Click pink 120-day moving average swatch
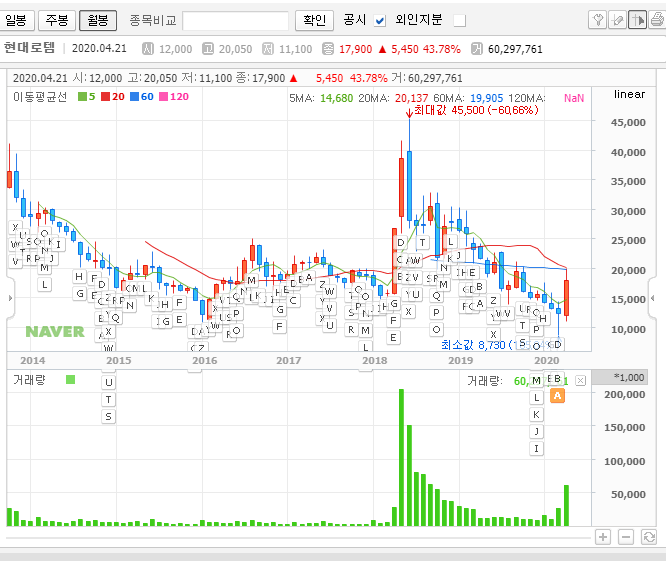Image resolution: width=666 pixels, height=561 pixels. 163,97
